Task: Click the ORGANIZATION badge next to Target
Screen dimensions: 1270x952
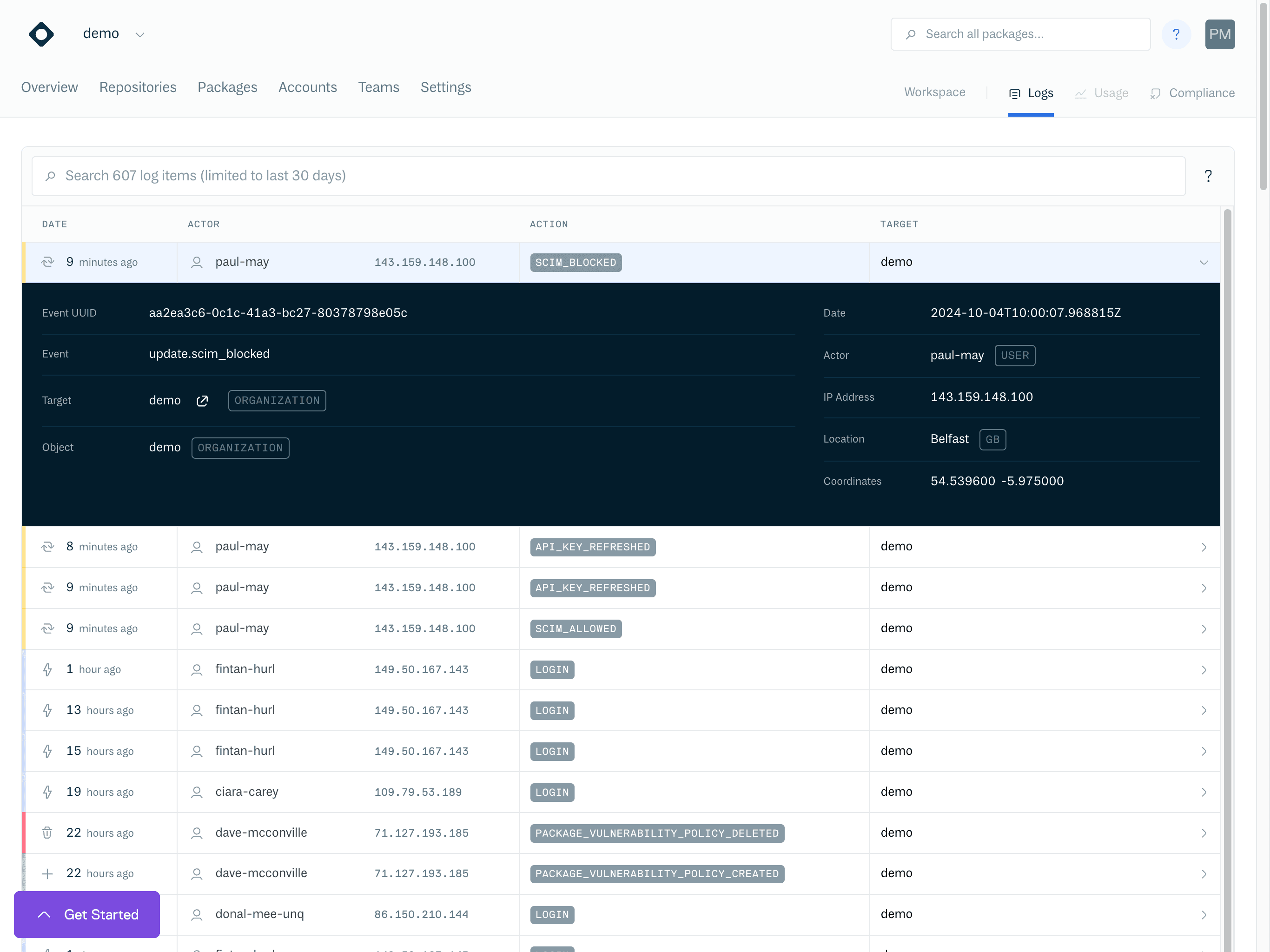Action: (x=277, y=400)
